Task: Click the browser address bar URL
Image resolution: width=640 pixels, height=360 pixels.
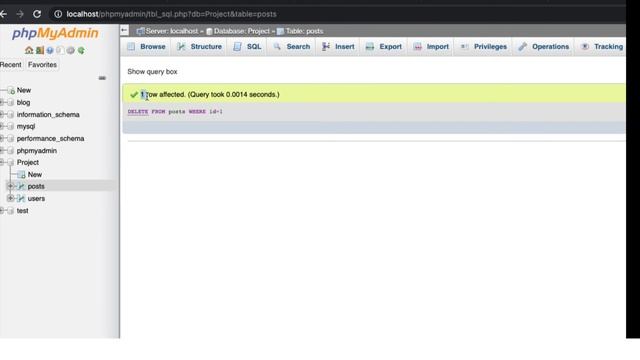Action: 171,14
